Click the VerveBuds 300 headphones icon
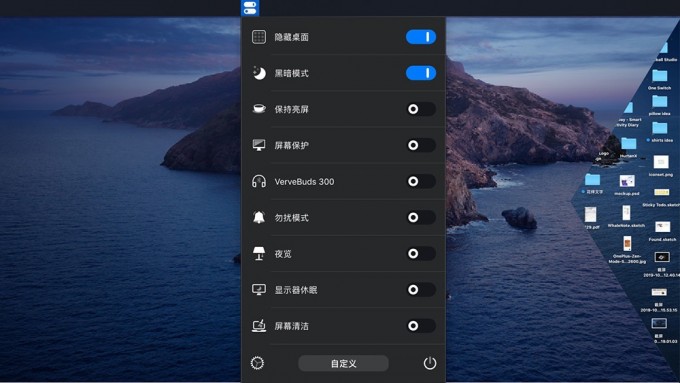680x383 pixels. click(x=259, y=181)
